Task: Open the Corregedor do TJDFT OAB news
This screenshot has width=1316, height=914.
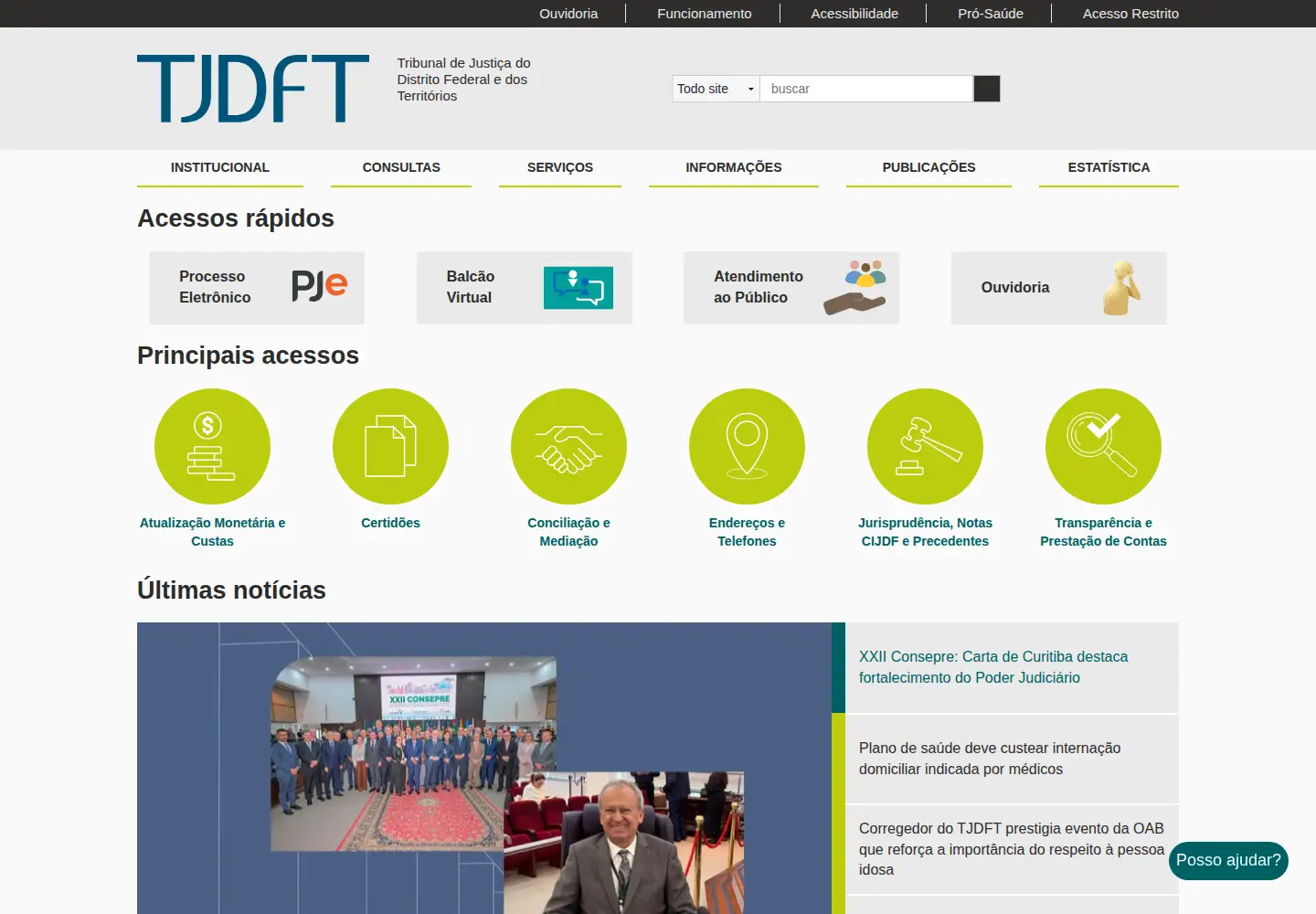Action: pos(1012,849)
